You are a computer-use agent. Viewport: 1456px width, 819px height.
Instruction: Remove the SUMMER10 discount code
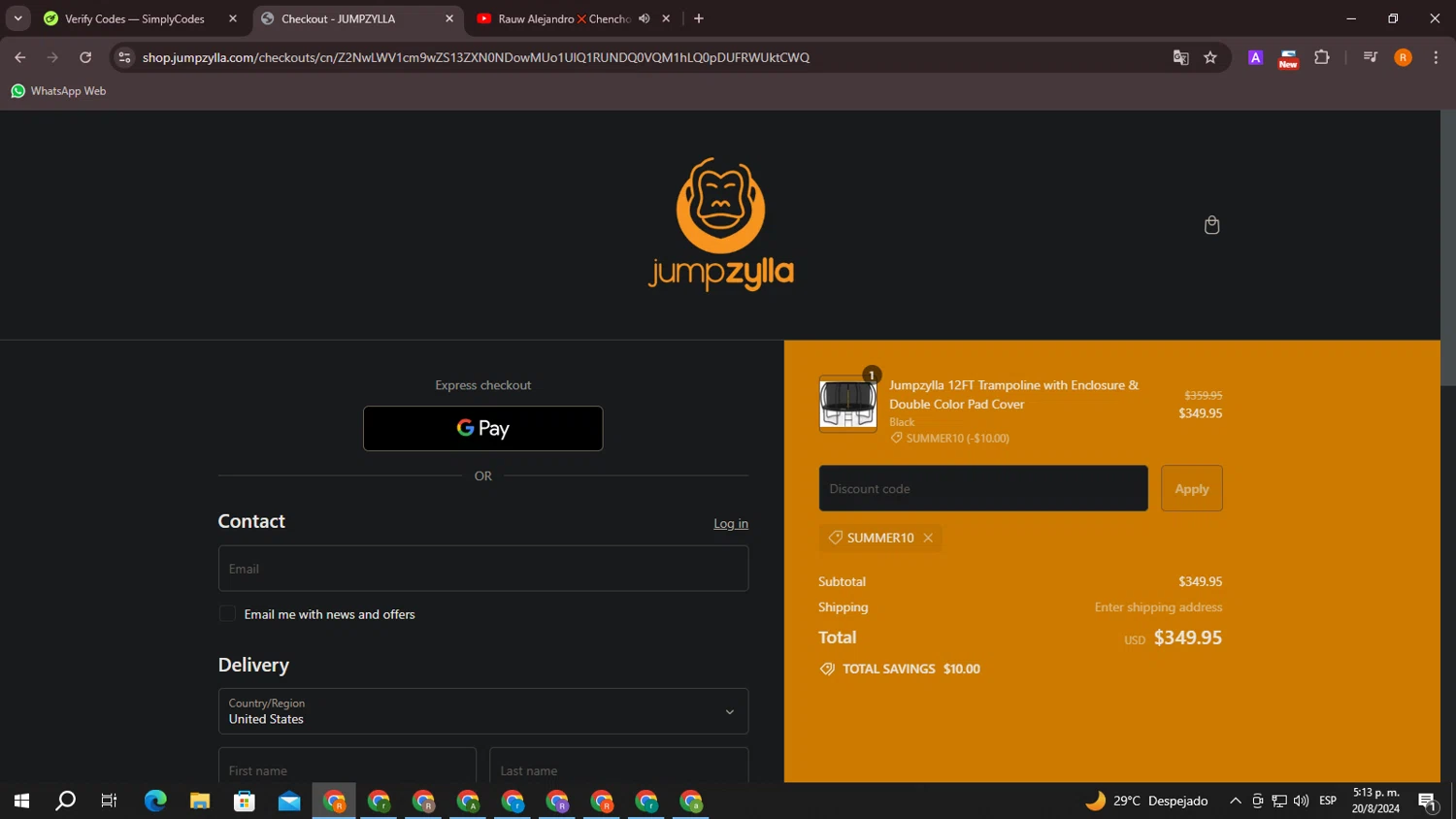coord(928,538)
